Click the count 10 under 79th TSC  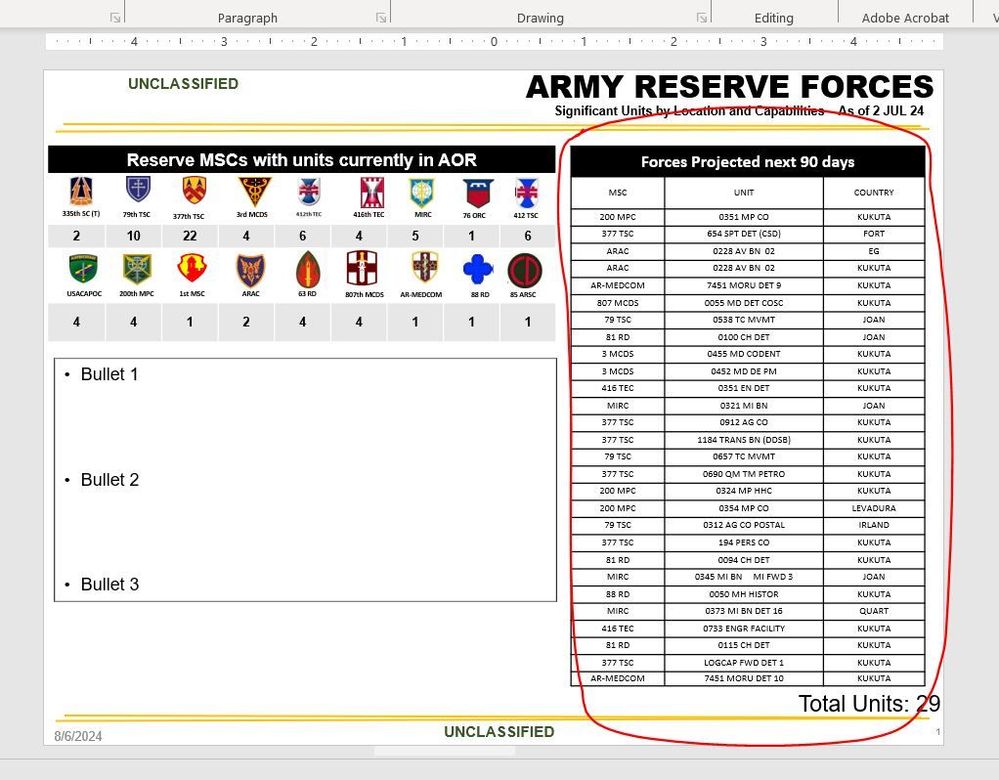pos(133,236)
